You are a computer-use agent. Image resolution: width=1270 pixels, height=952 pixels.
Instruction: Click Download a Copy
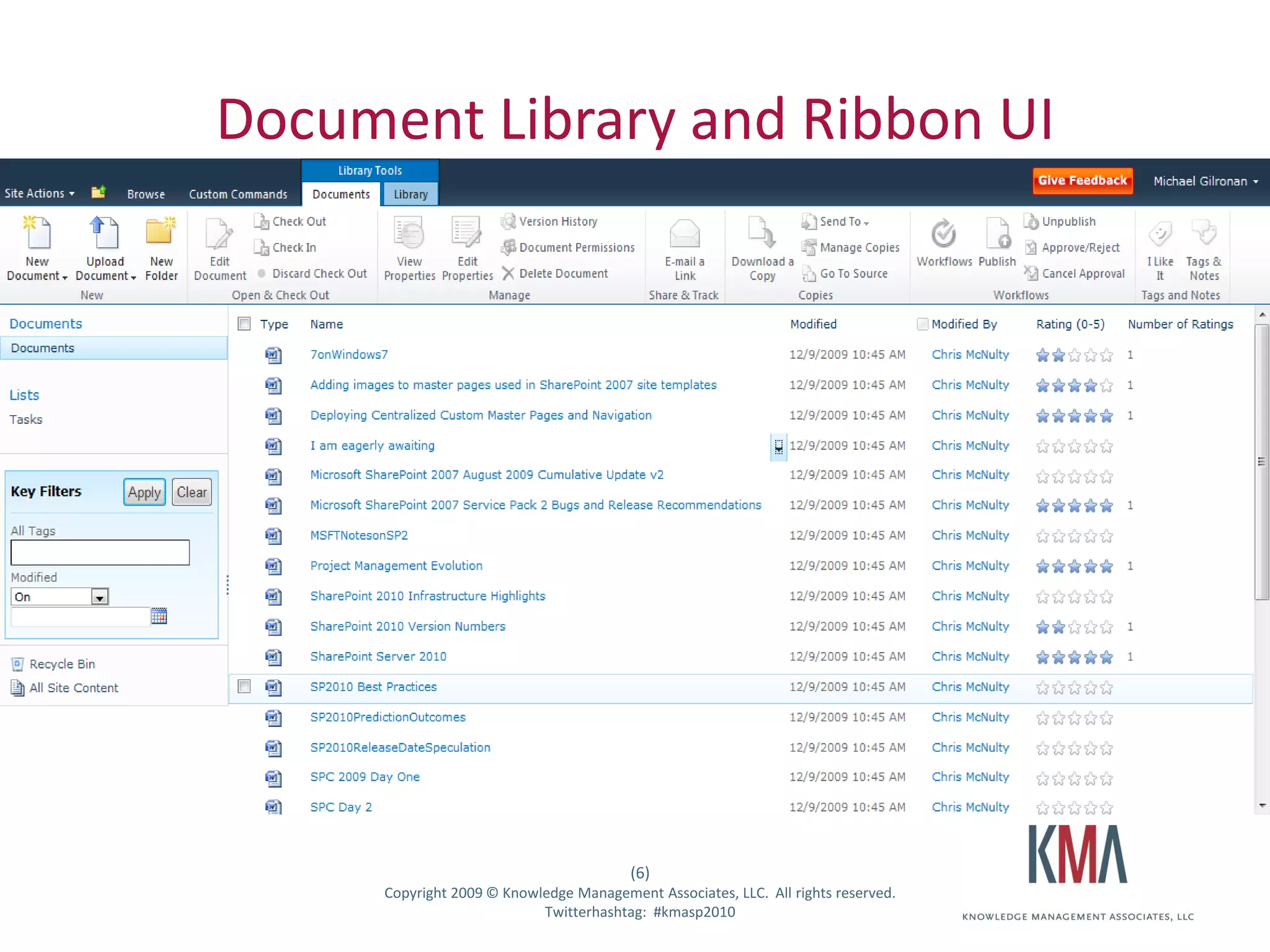pyautogui.click(x=762, y=249)
